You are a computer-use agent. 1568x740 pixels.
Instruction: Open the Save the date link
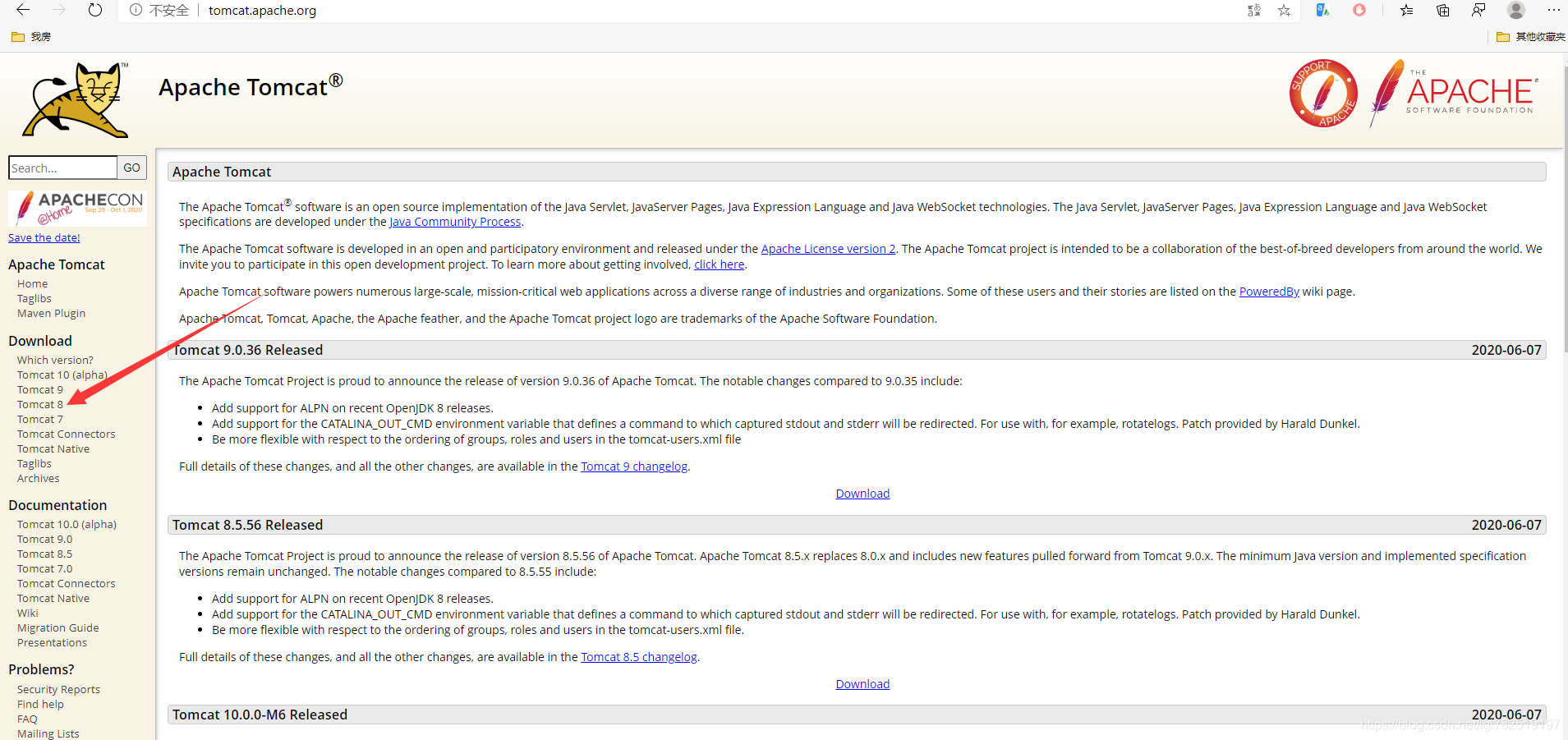click(x=44, y=238)
